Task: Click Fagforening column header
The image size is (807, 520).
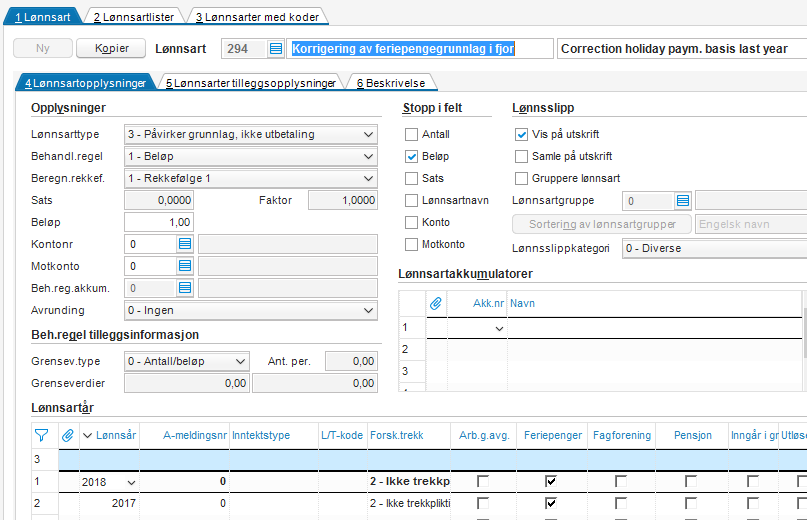Action: 622,436
